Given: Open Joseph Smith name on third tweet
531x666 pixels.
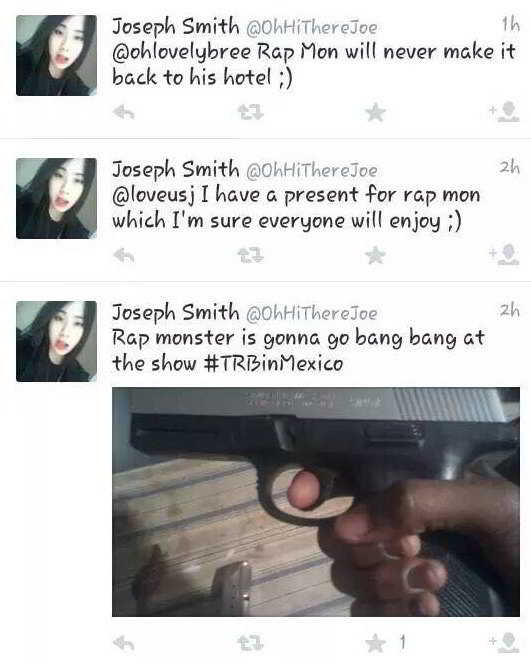Looking at the screenshot, I should coord(175,313).
